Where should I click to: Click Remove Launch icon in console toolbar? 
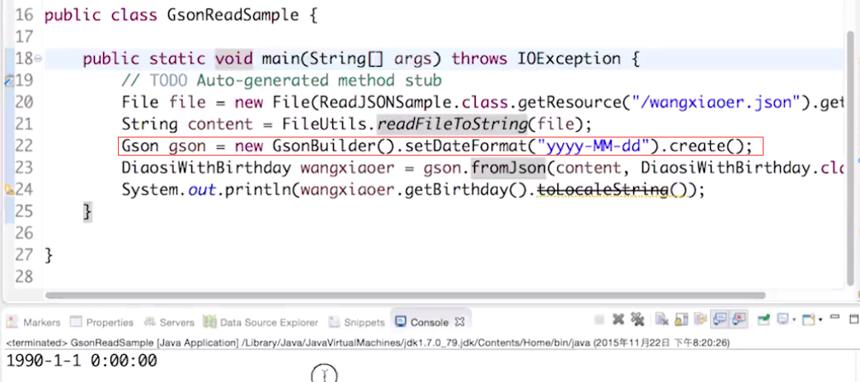(618, 319)
